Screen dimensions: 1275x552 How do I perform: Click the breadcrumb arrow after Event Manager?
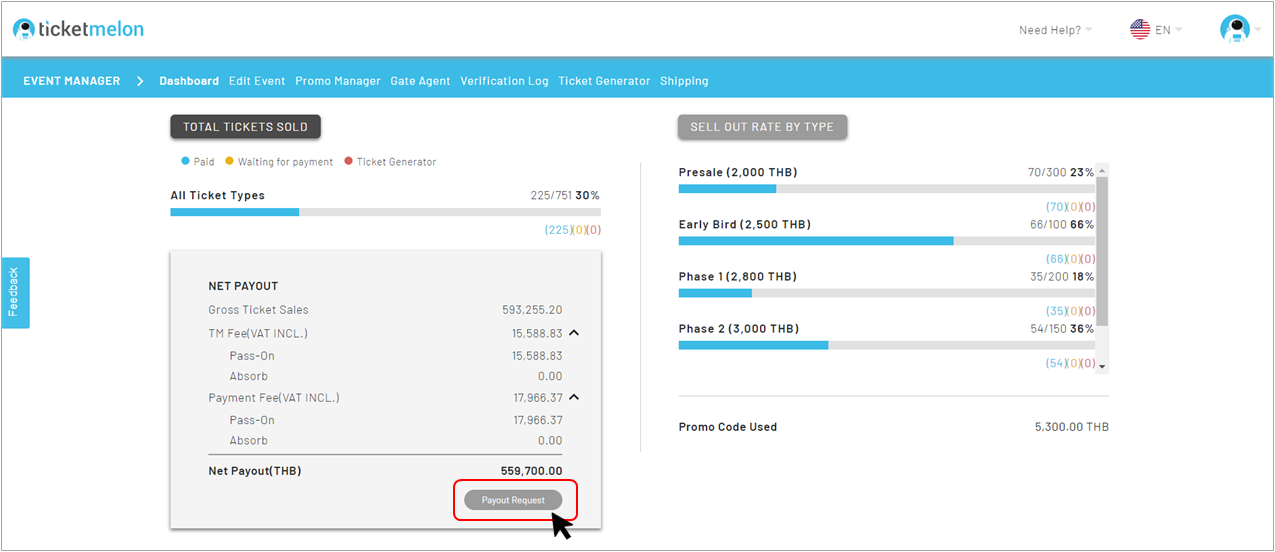(140, 81)
